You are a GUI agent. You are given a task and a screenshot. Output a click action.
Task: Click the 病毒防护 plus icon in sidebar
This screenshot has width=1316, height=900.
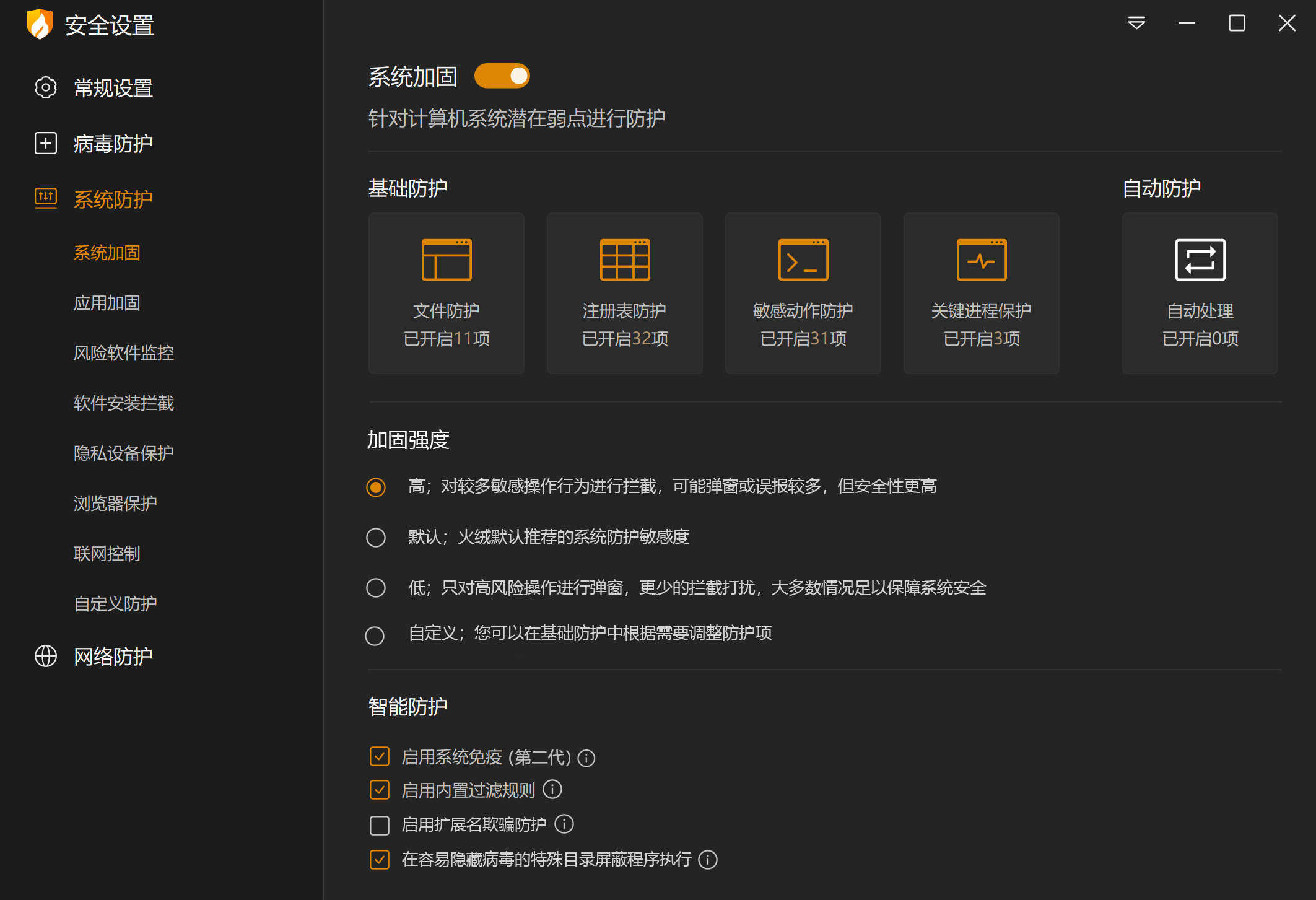coord(46,143)
